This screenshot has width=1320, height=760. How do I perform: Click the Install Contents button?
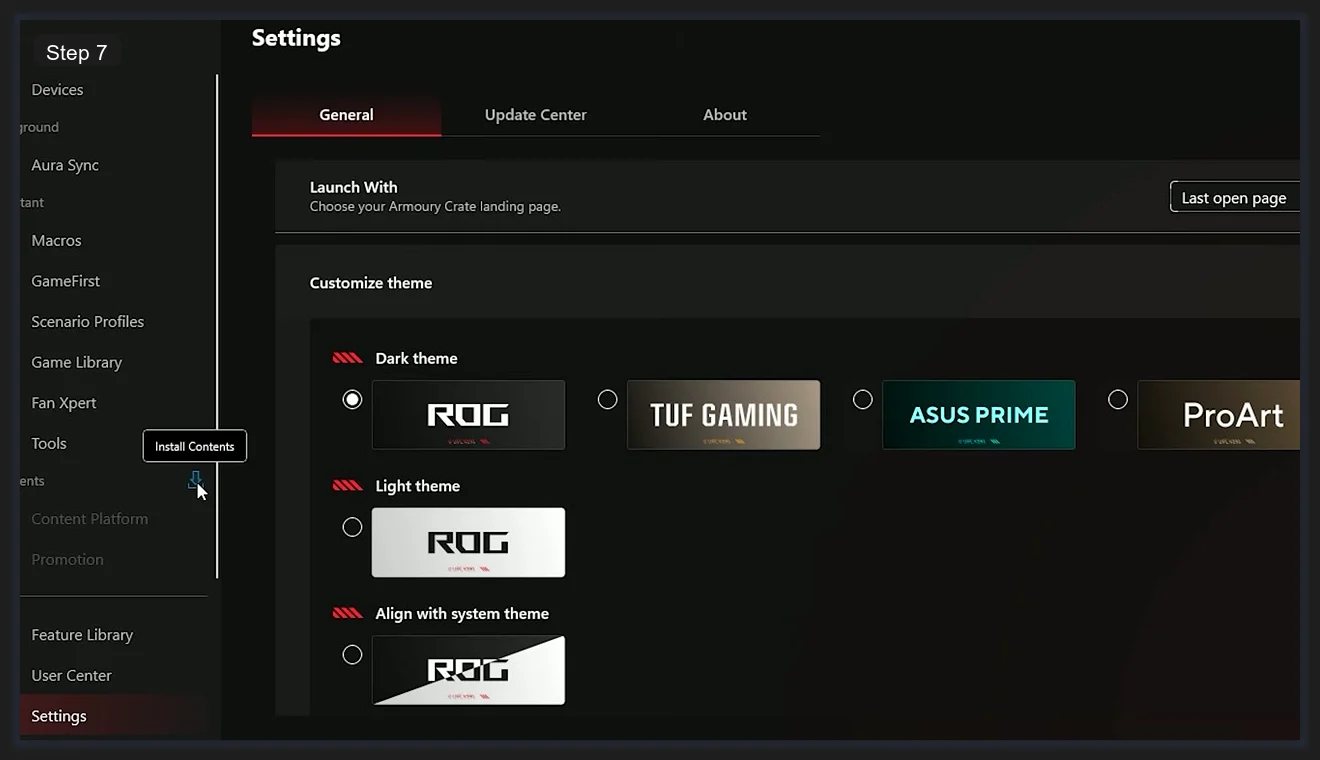click(194, 446)
